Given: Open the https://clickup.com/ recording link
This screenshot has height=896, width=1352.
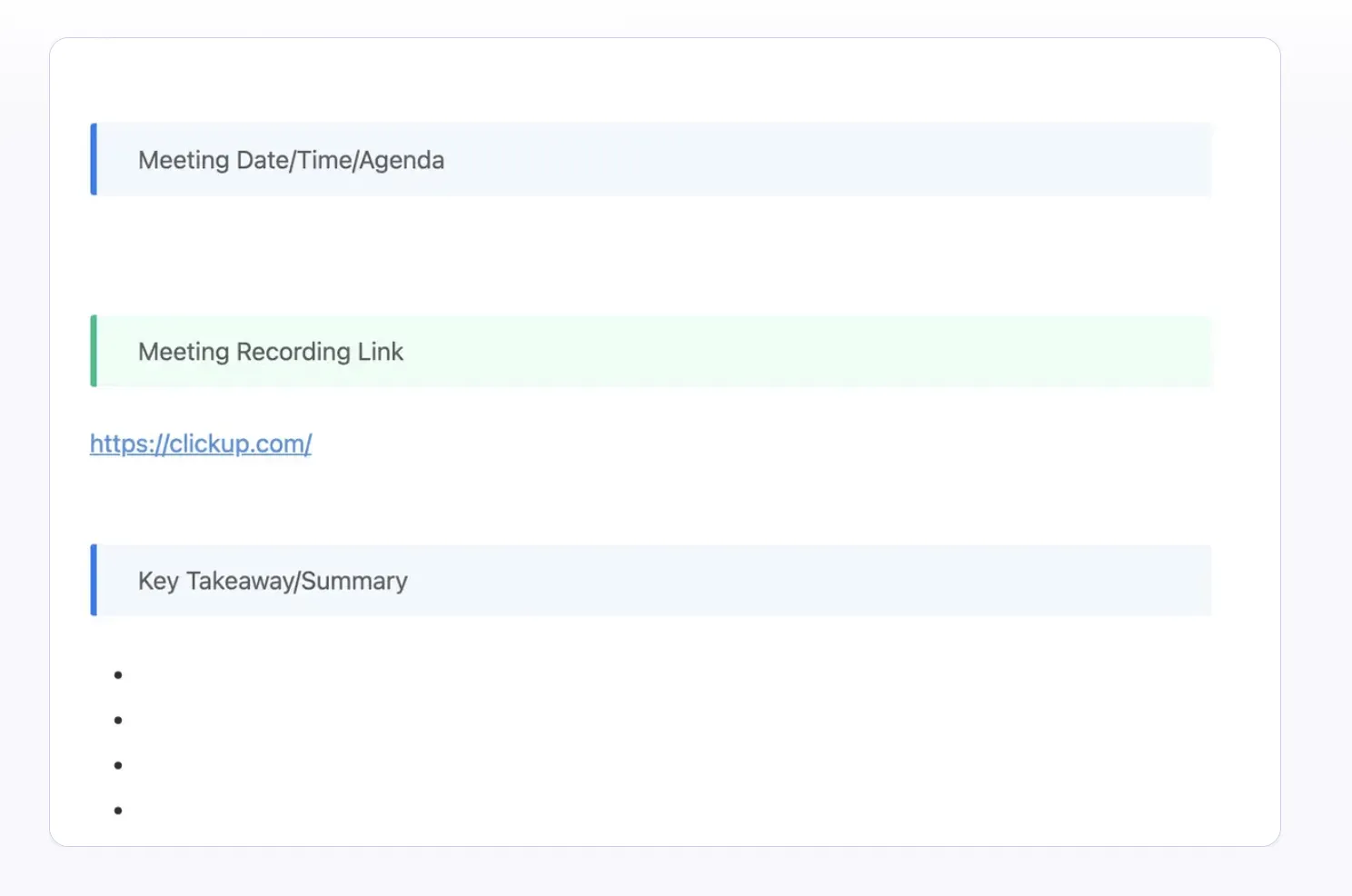Looking at the screenshot, I should 201,443.
